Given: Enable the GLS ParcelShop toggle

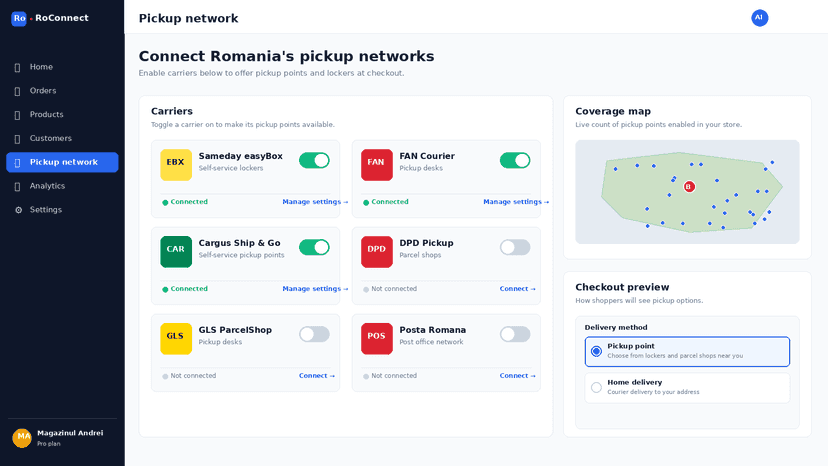Looking at the screenshot, I should (x=314, y=334).
